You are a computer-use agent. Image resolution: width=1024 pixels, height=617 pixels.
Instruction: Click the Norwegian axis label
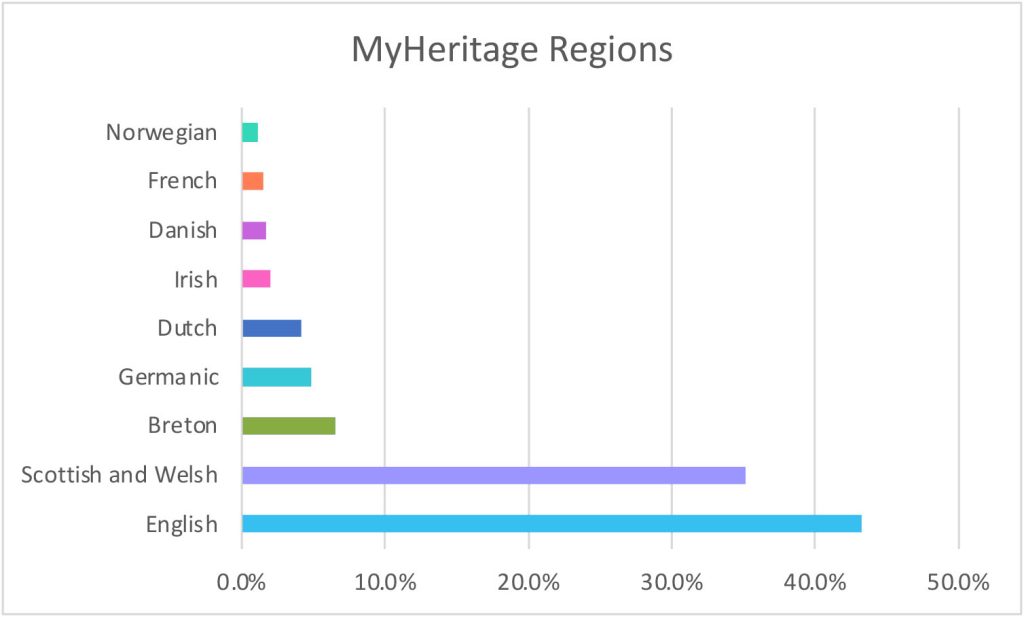(x=161, y=132)
